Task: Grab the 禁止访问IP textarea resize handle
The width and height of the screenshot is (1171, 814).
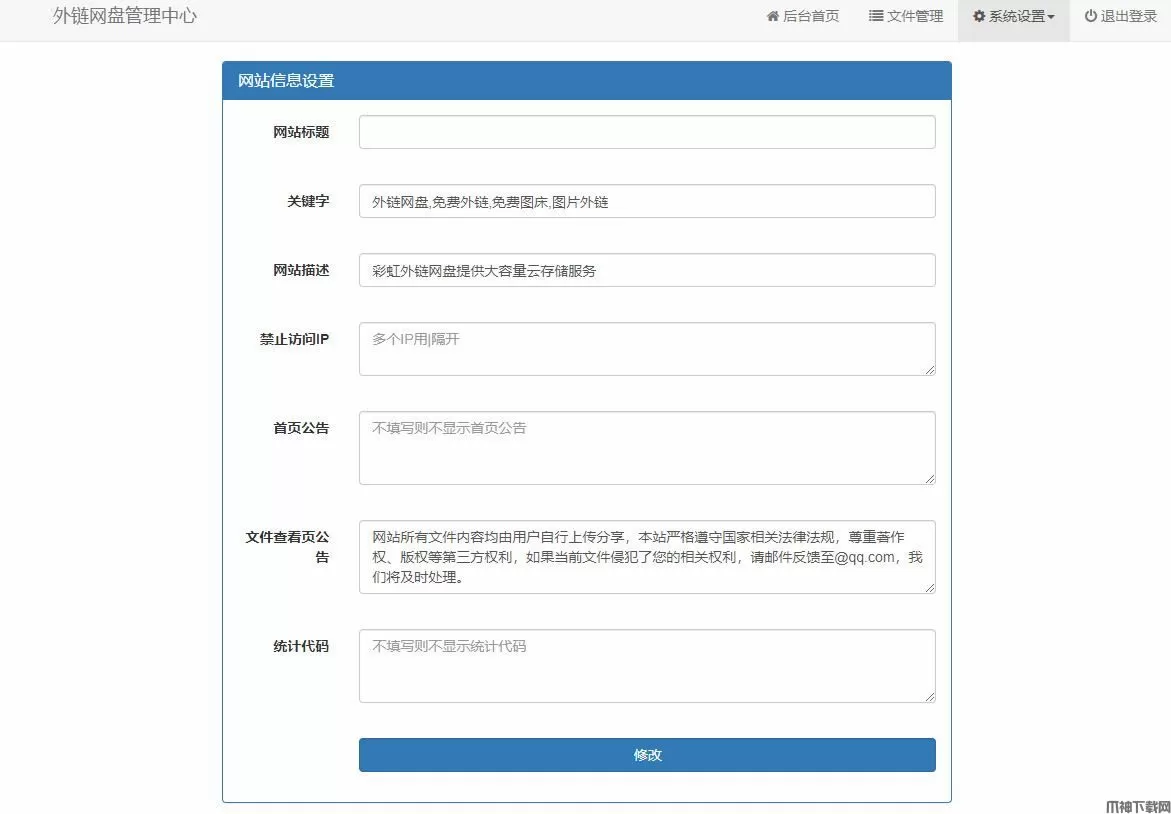Action: [930, 370]
